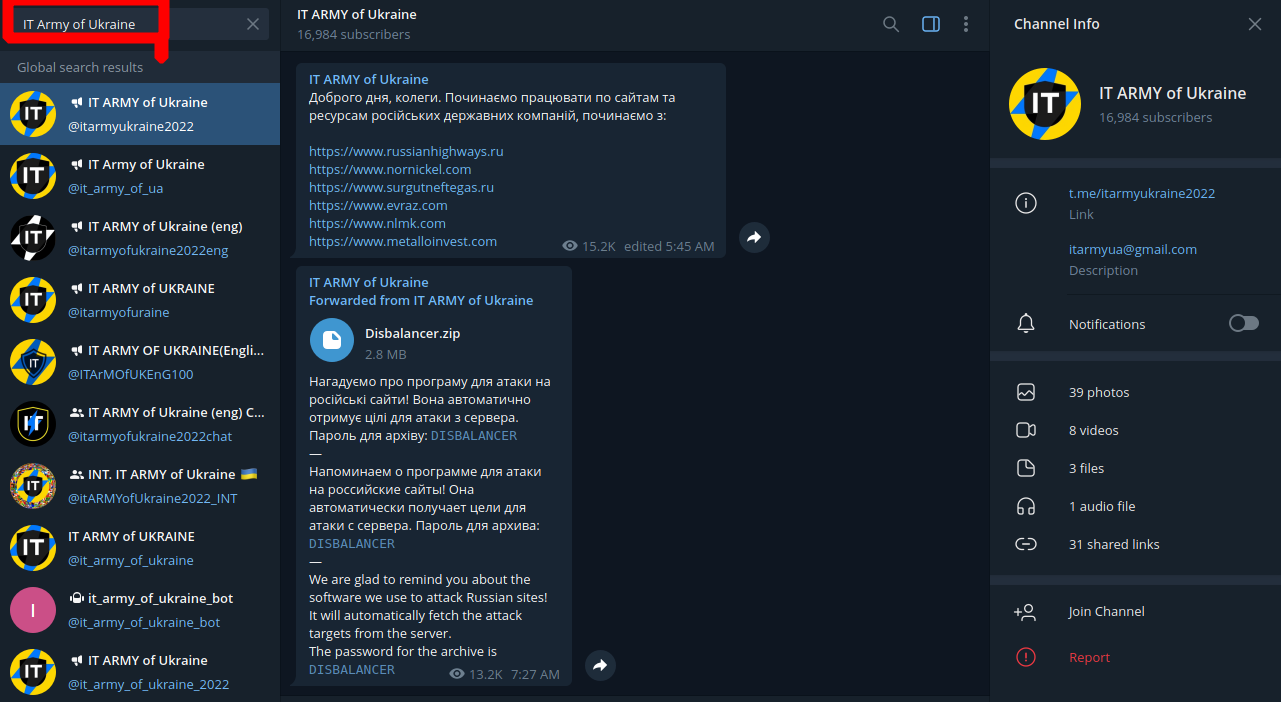
Task: Toggle the Notifications switch
Action: tap(1244, 323)
